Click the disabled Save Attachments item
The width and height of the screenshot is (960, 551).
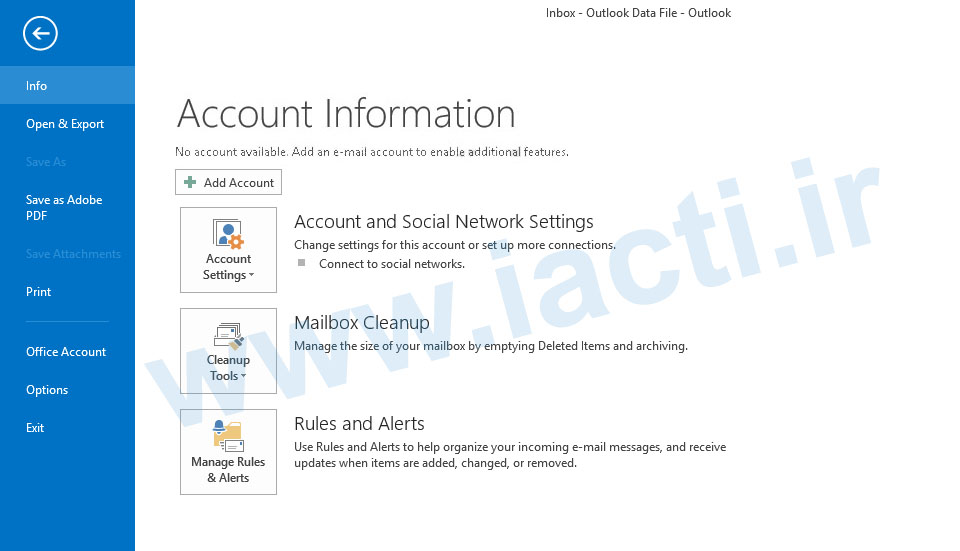(73, 254)
